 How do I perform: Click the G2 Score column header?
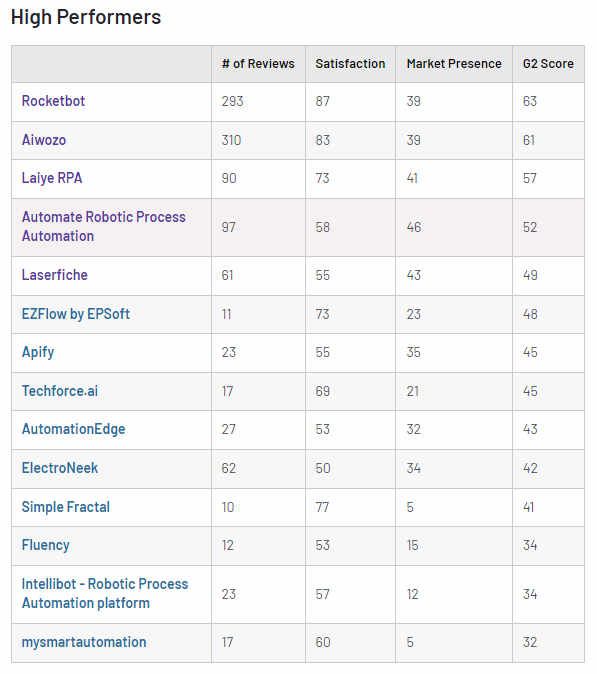(548, 64)
